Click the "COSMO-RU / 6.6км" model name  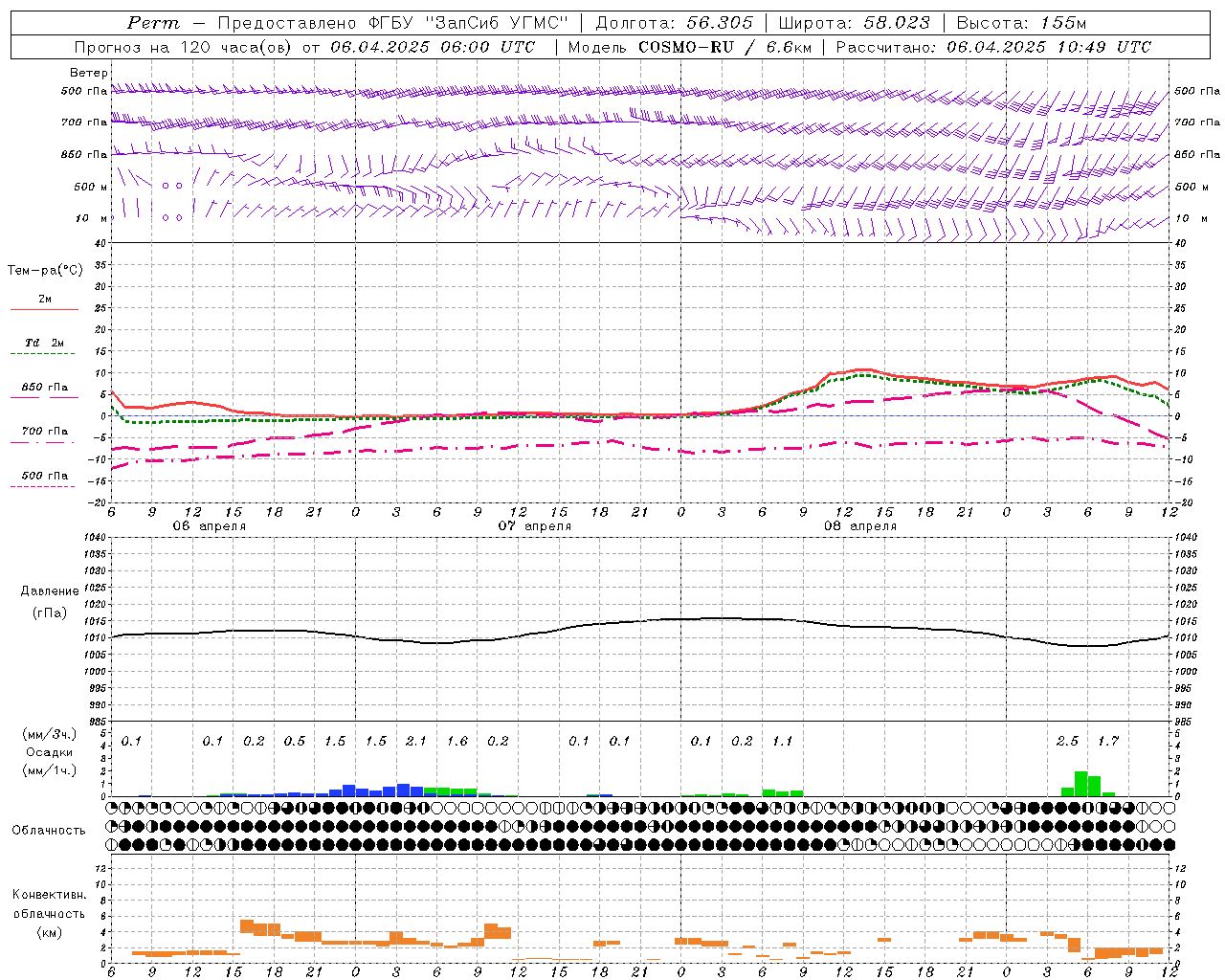(x=725, y=47)
